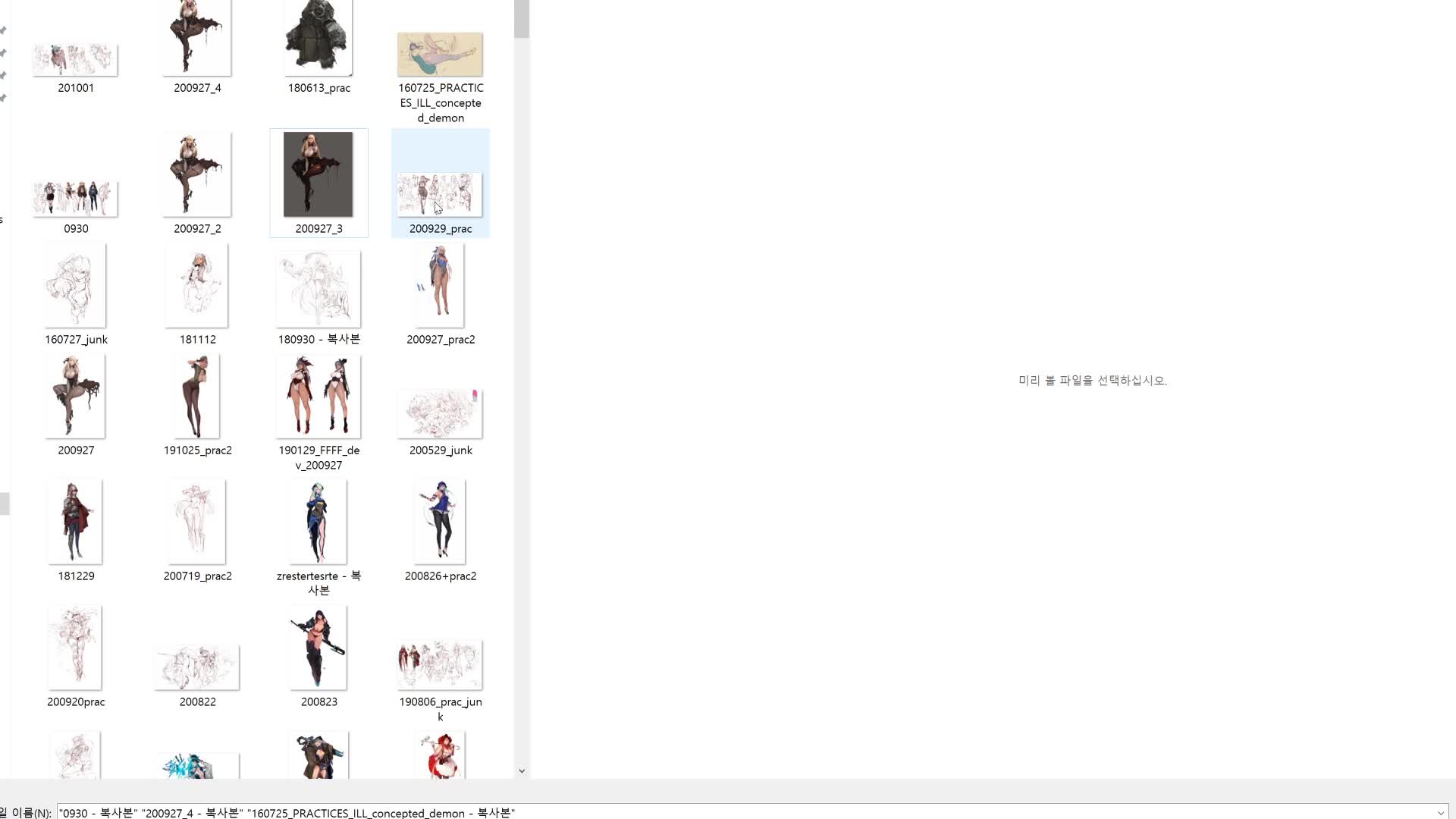Click the 200529_junk file name label
The width and height of the screenshot is (1456, 819).
pyautogui.click(x=441, y=450)
